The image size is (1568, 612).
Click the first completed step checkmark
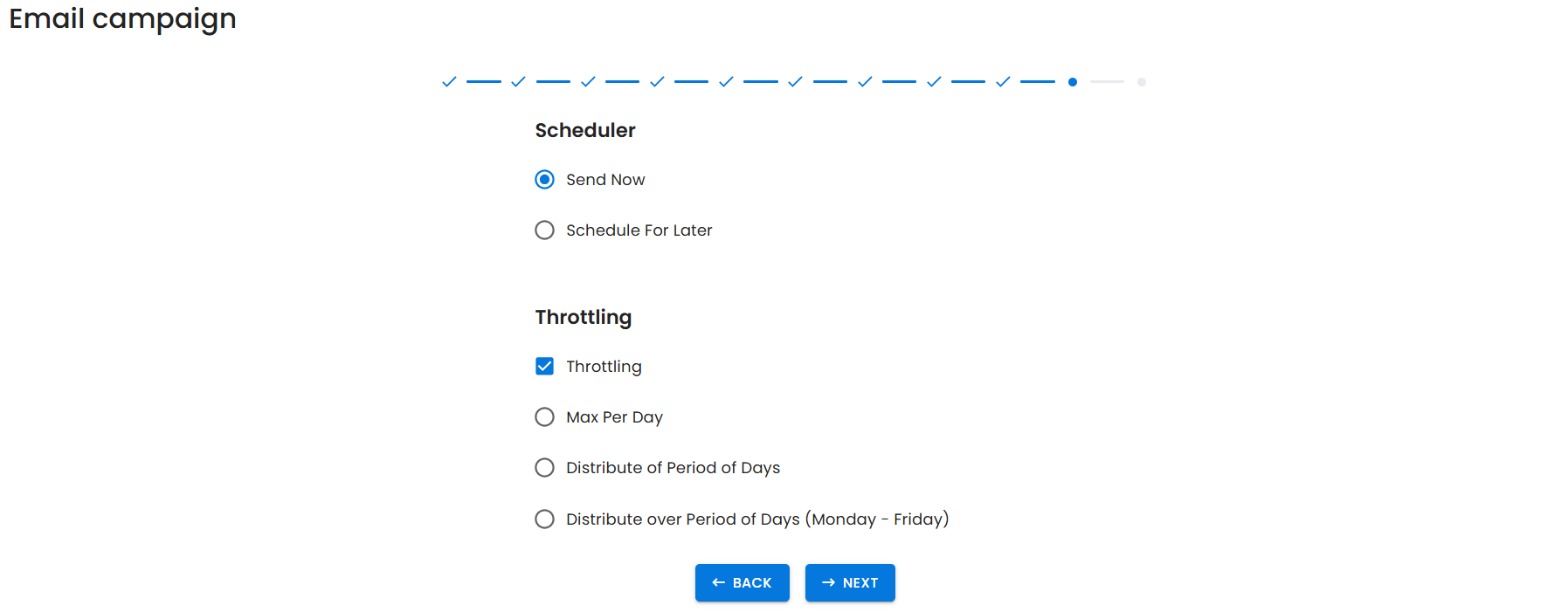coord(449,82)
